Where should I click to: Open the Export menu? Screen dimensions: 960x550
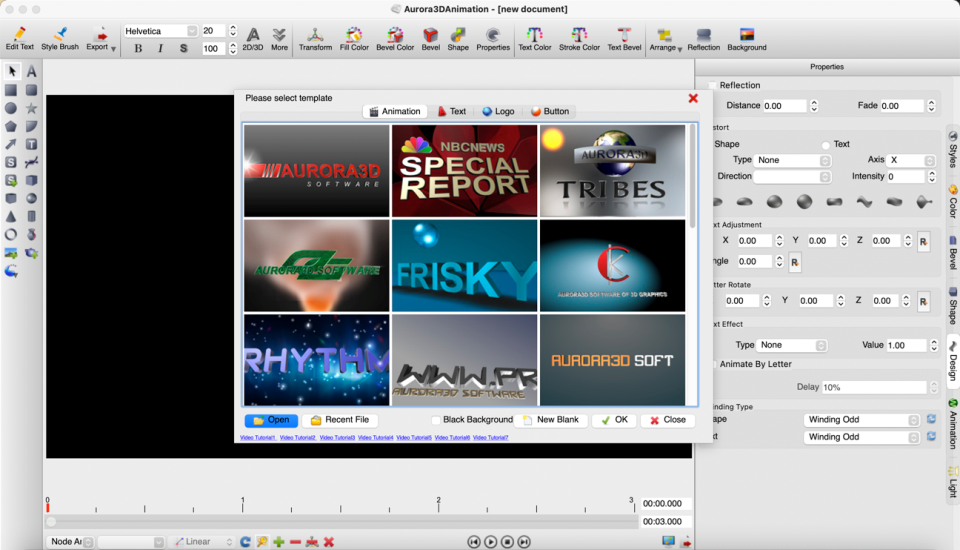coord(100,39)
